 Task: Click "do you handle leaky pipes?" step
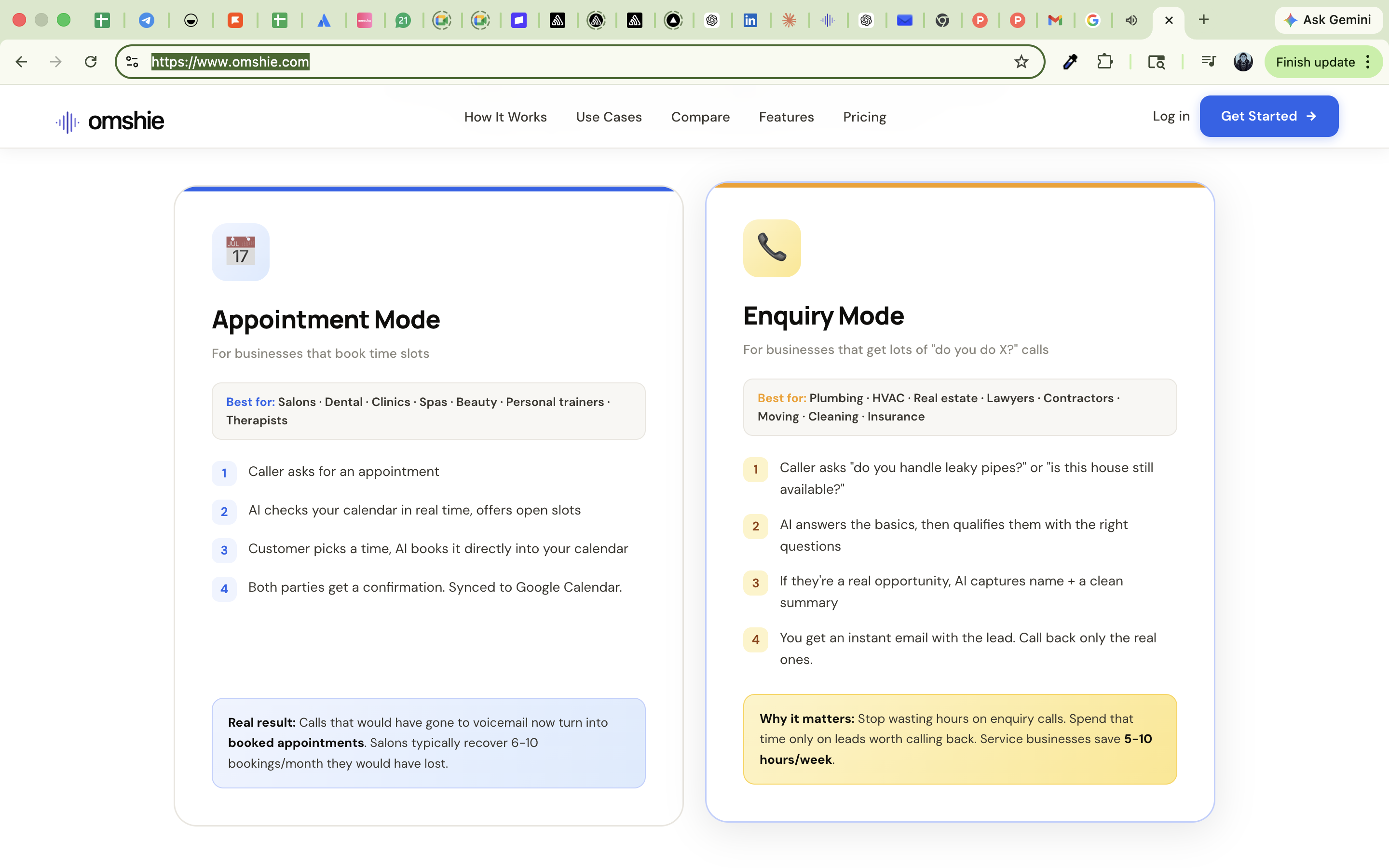point(966,478)
